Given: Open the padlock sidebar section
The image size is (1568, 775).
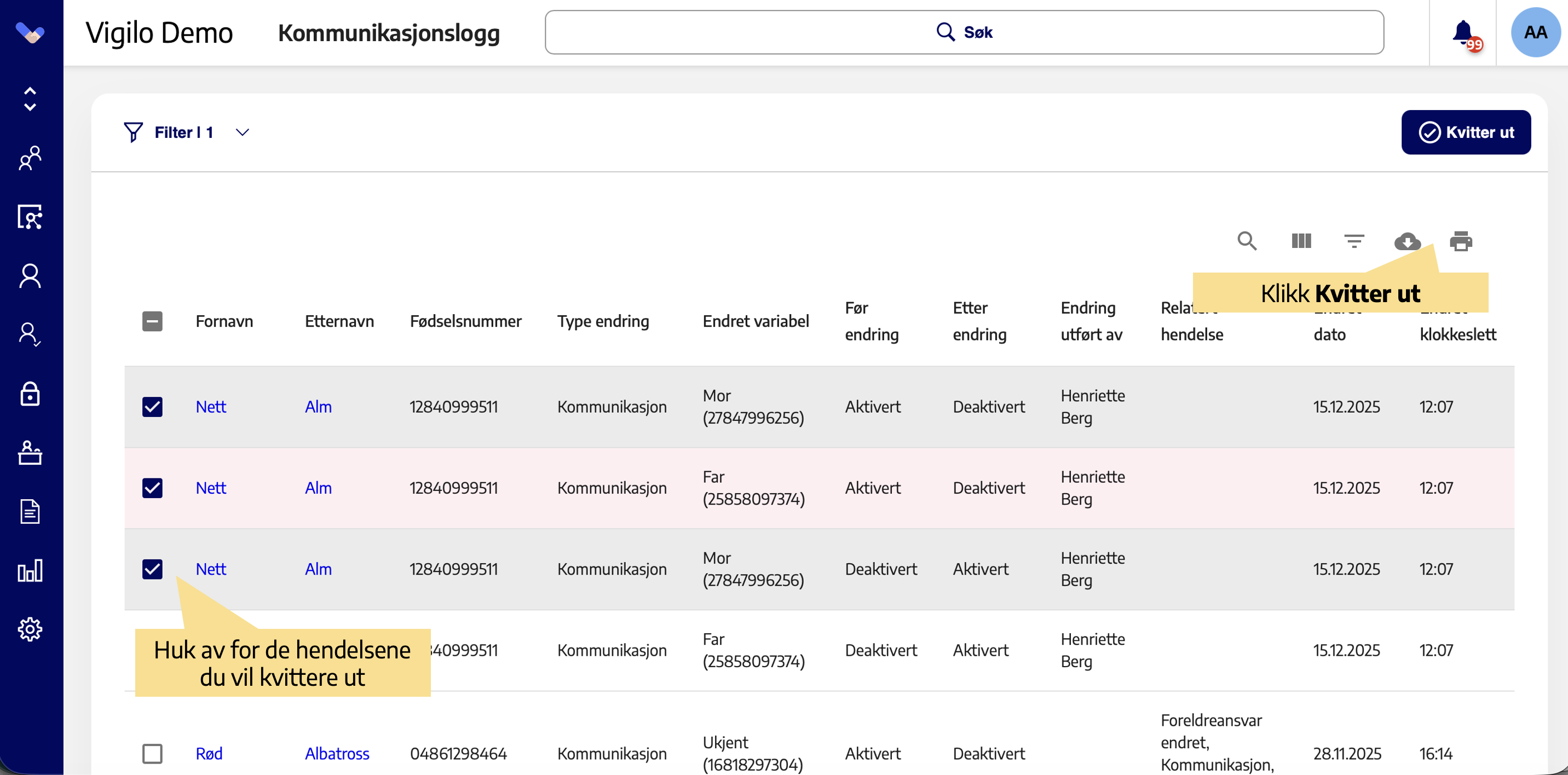Looking at the screenshot, I should click(30, 394).
